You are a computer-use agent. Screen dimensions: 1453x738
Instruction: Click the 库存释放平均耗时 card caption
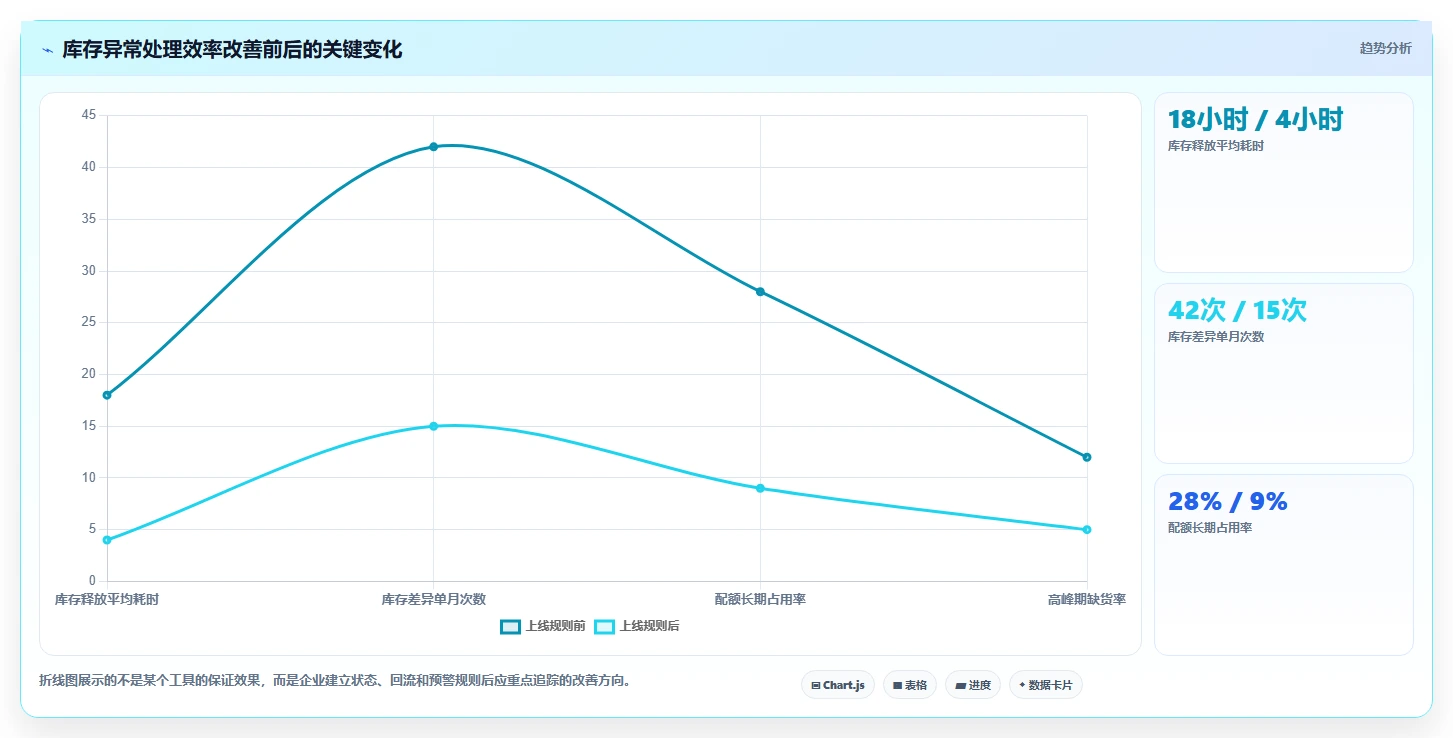point(1216,146)
